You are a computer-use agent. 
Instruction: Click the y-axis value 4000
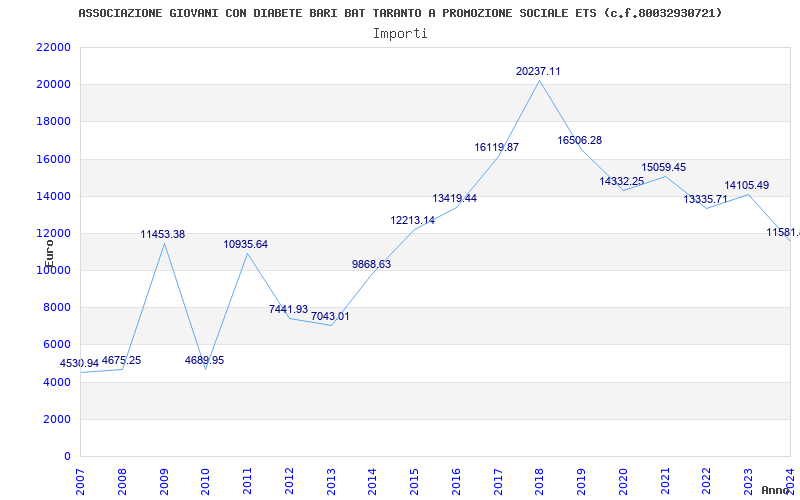tap(56, 382)
